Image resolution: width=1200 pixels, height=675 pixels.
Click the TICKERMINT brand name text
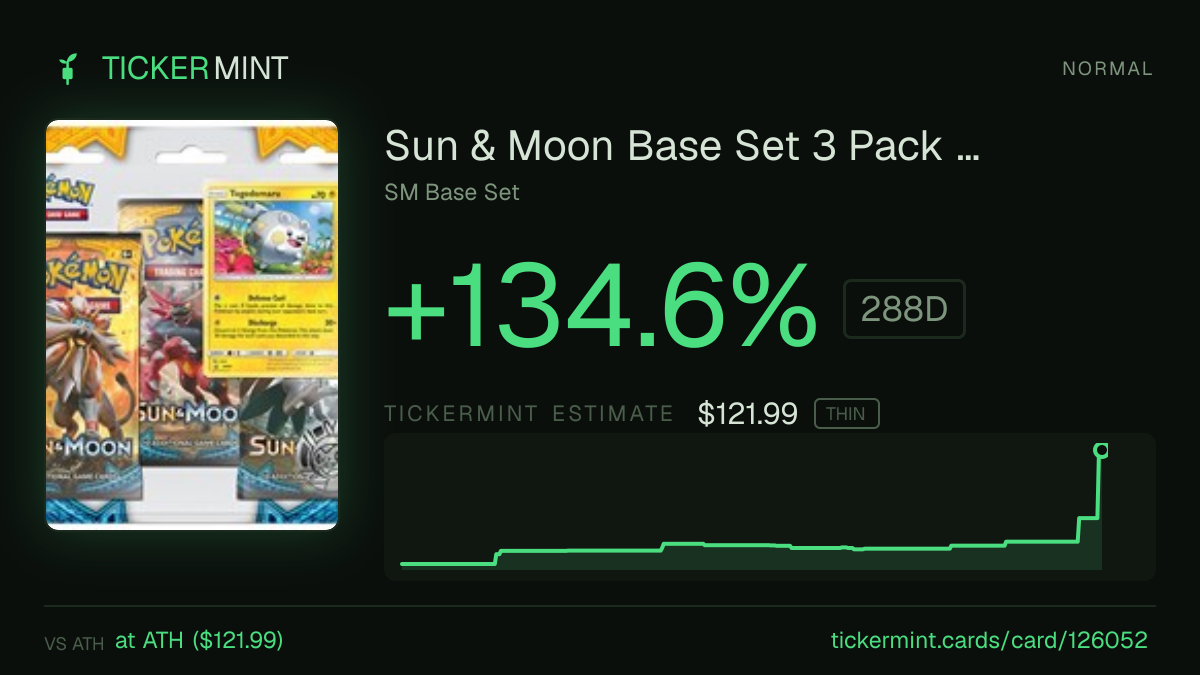(x=195, y=69)
